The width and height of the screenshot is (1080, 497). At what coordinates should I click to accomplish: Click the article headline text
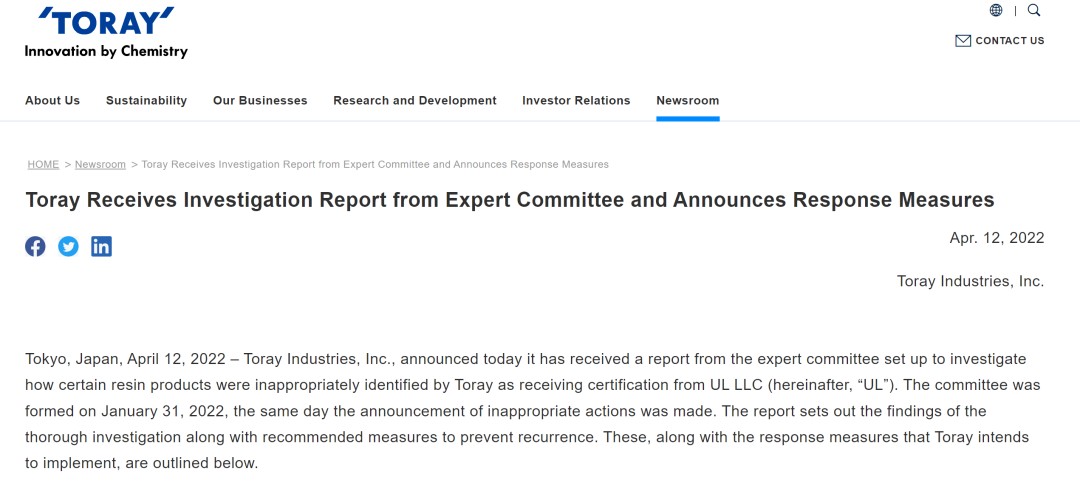(x=510, y=200)
